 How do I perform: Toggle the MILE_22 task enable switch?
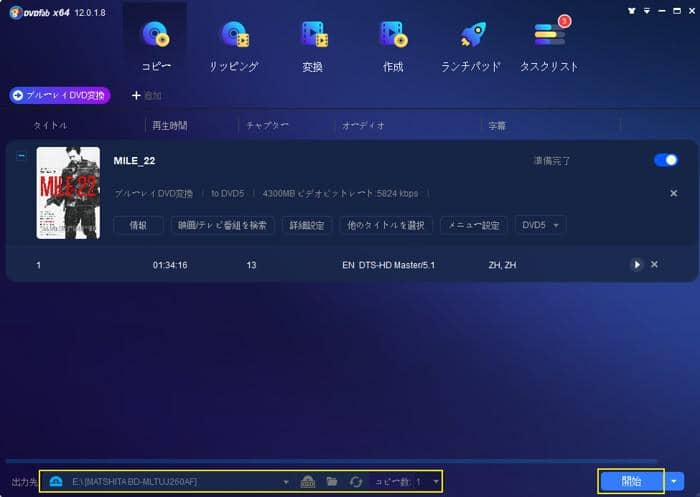click(666, 160)
